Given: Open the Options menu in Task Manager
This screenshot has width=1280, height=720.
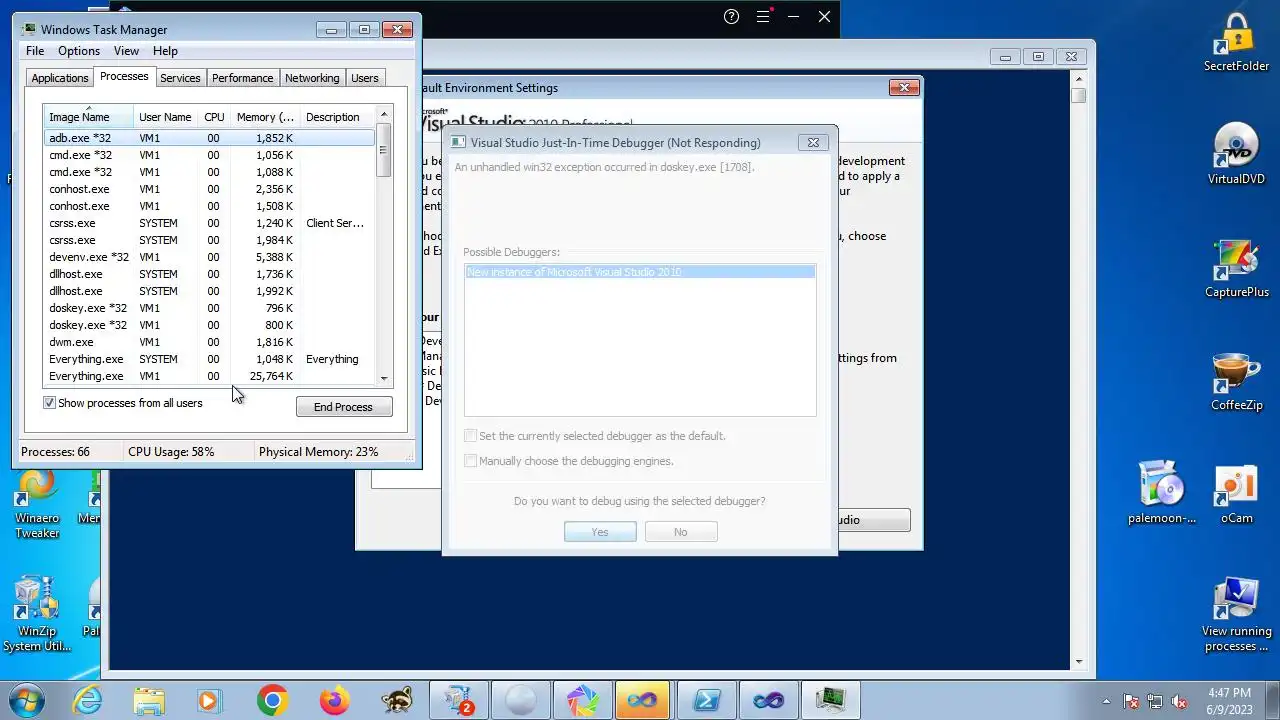Looking at the screenshot, I should pyautogui.click(x=79, y=51).
